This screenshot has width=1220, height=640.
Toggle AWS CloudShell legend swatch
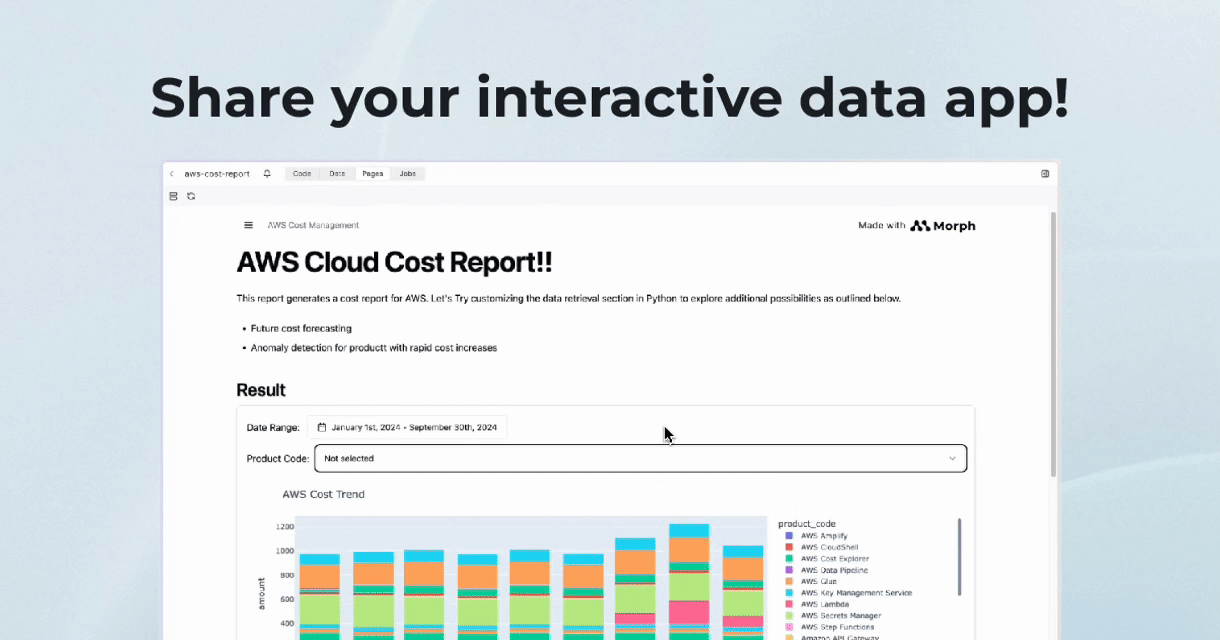pos(789,548)
